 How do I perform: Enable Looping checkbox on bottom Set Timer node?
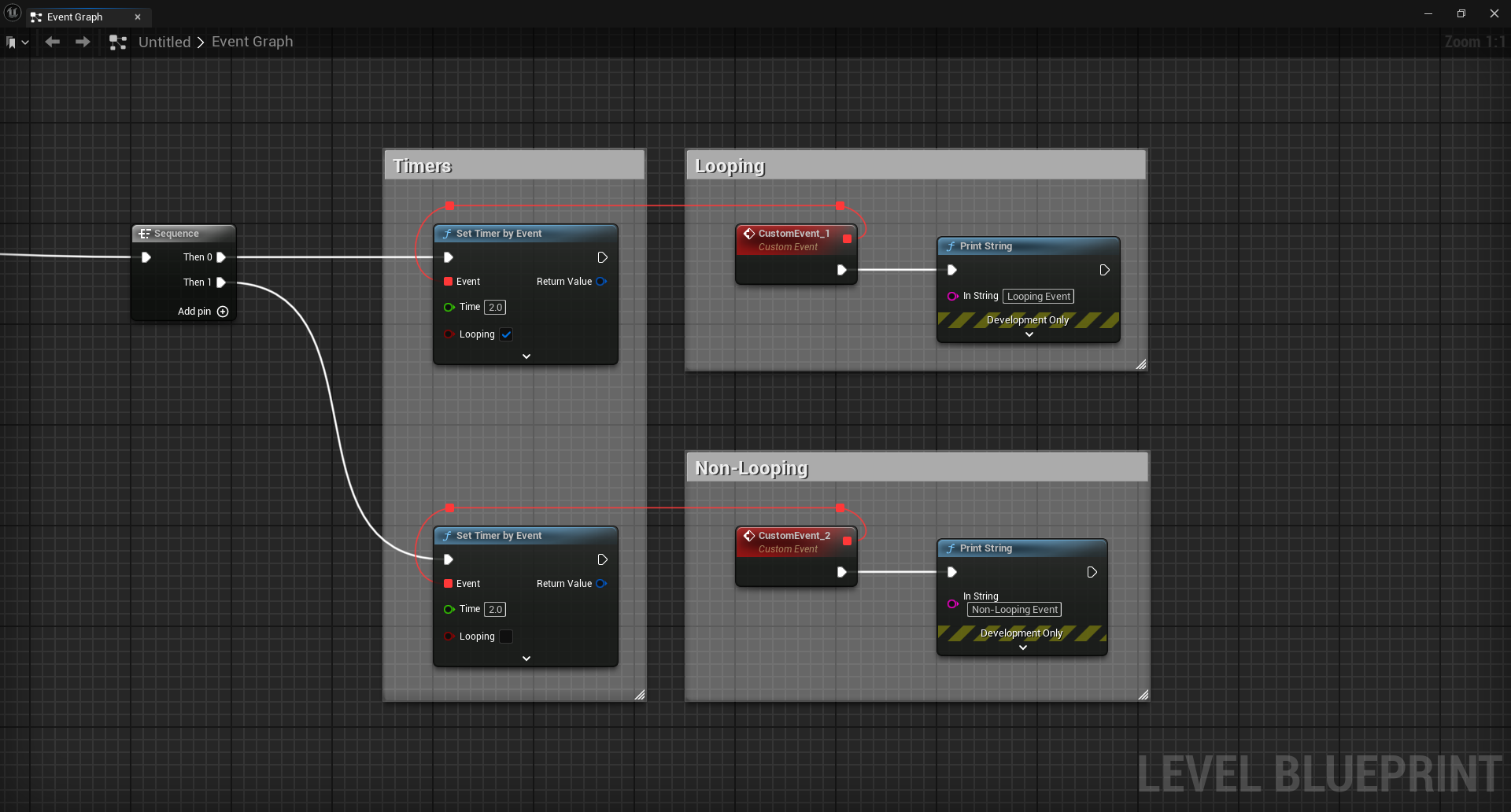pyautogui.click(x=506, y=637)
